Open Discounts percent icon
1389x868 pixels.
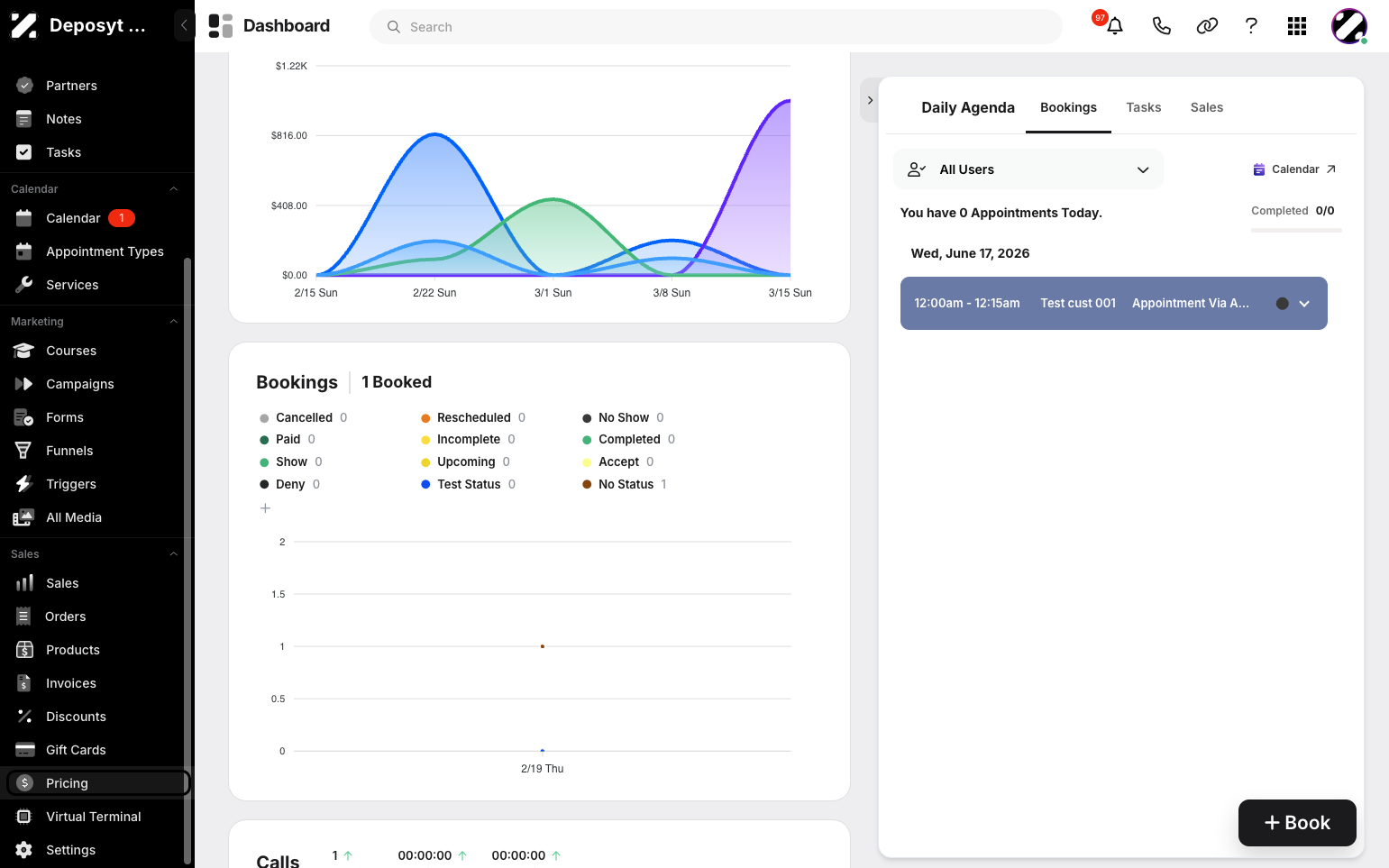click(x=24, y=717)
